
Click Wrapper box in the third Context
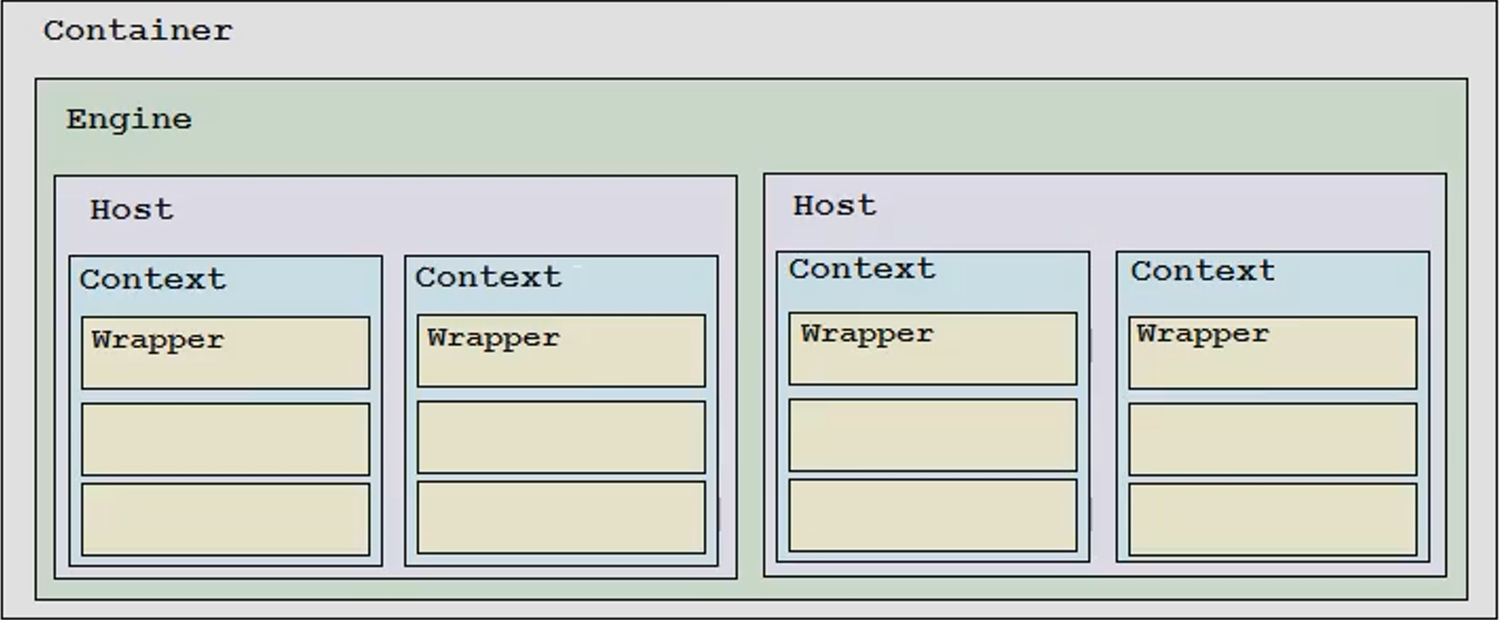click(x=933, y=348)
